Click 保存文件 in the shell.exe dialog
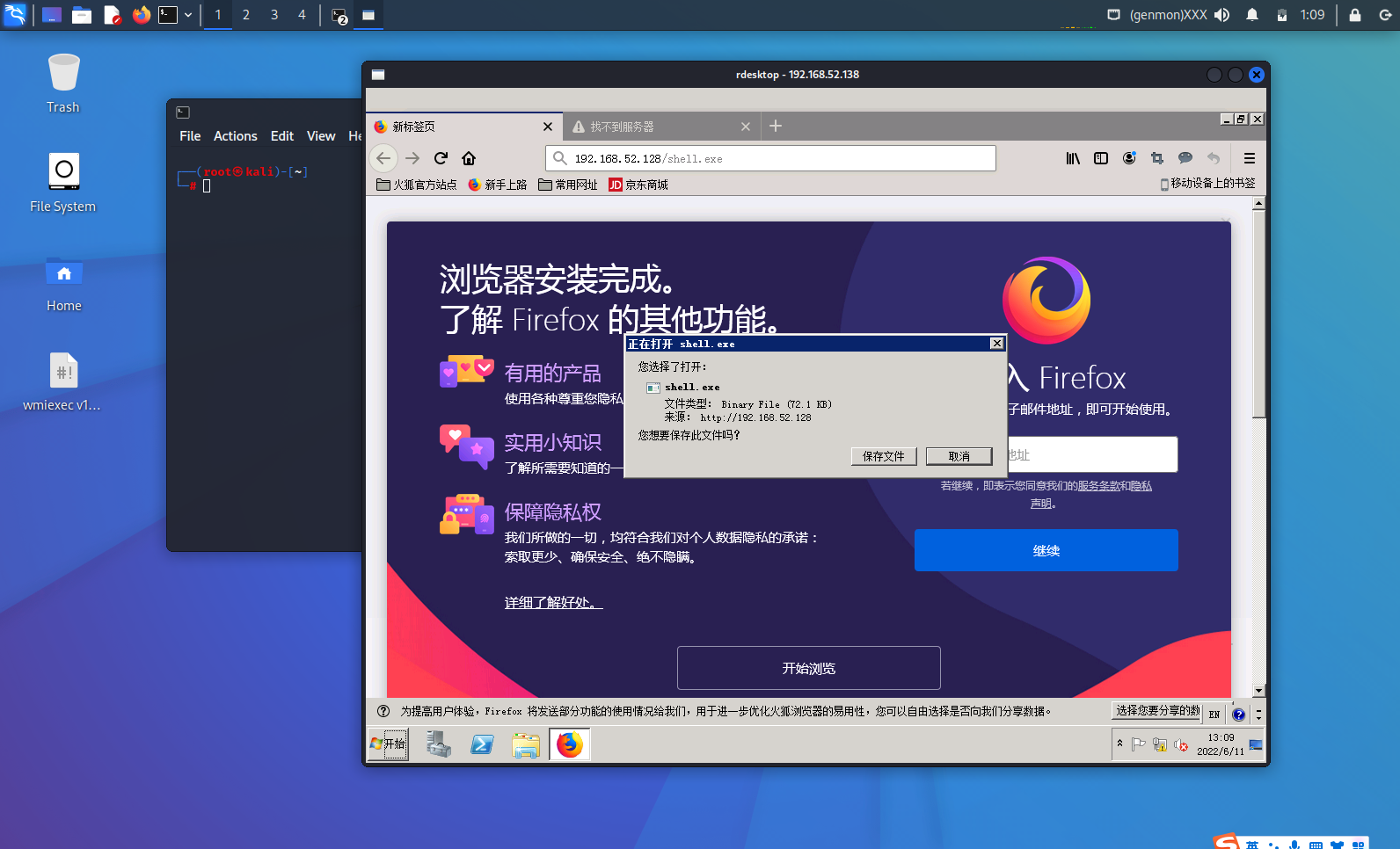 (884, 456)
